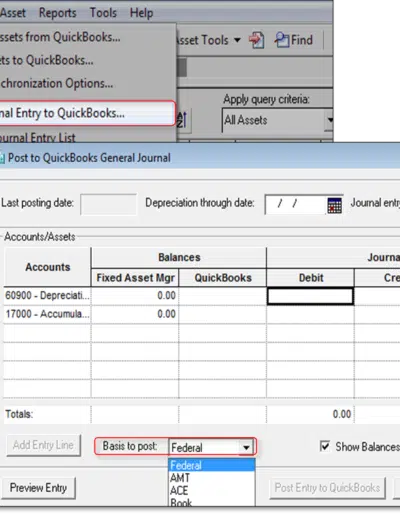The height and width of the screenshot is (516, 400).
Task: Click Debit cell for 60900 account
Action: pos(310,296)
